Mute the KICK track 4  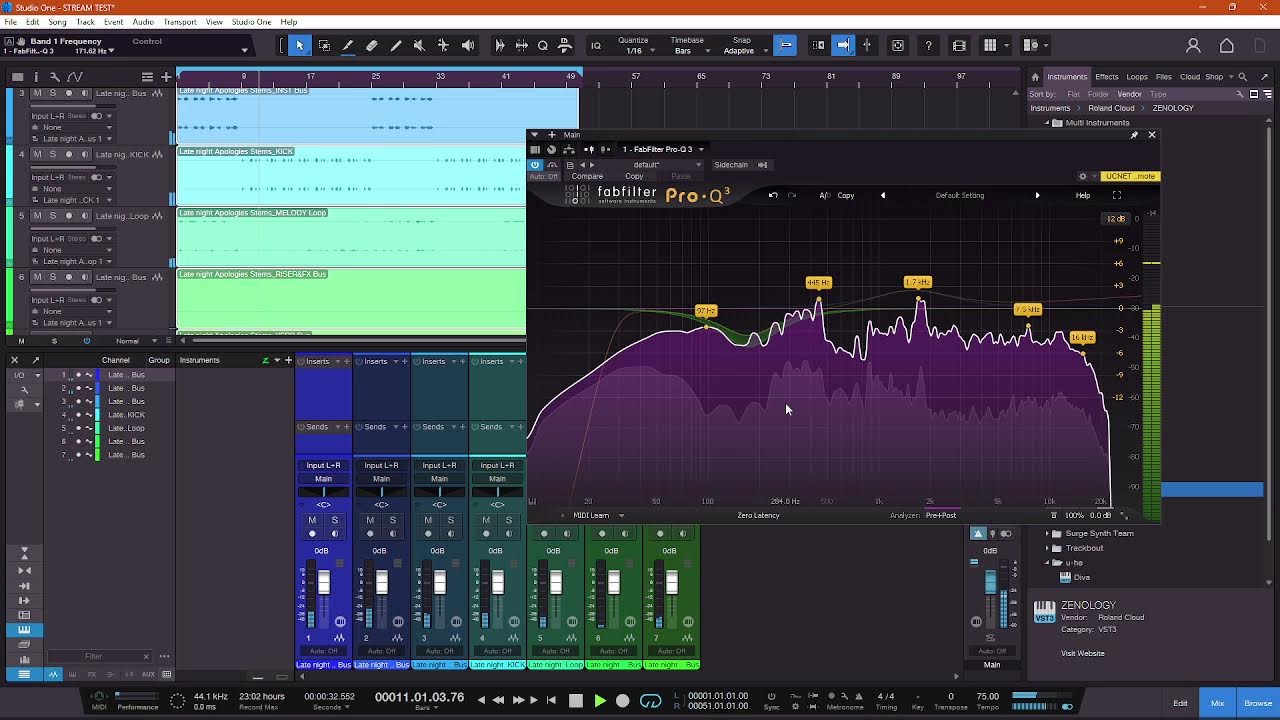pos(37,154)
